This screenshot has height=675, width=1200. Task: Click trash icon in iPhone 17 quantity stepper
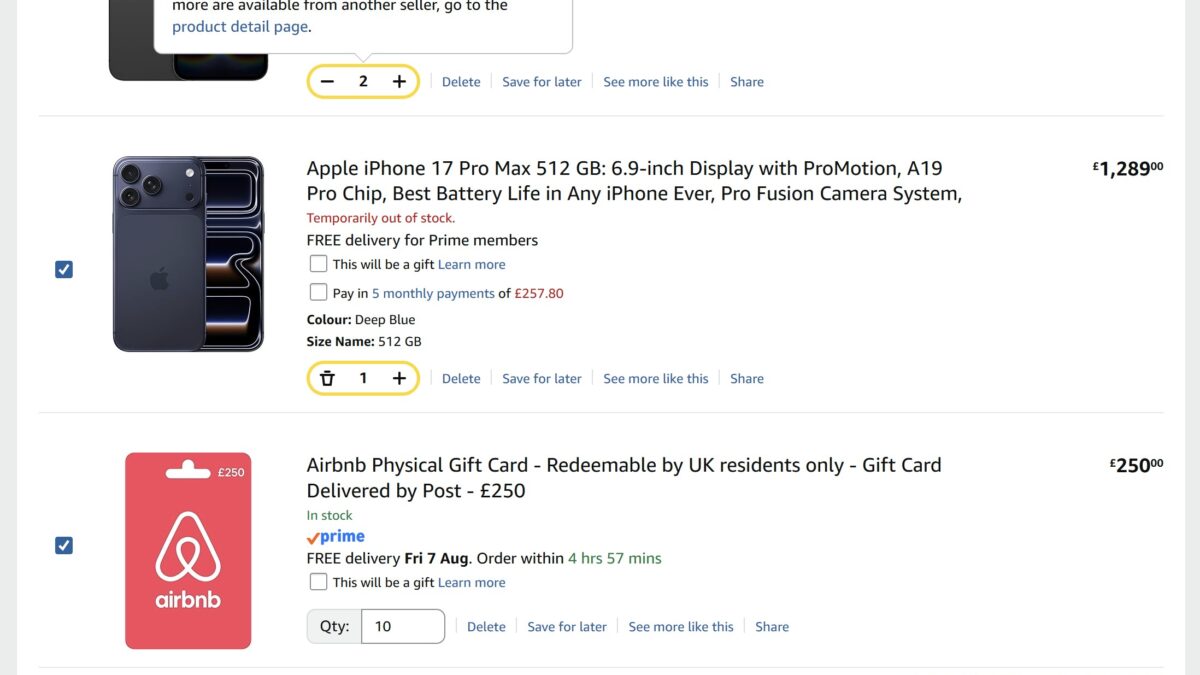[x=327, y=378]
